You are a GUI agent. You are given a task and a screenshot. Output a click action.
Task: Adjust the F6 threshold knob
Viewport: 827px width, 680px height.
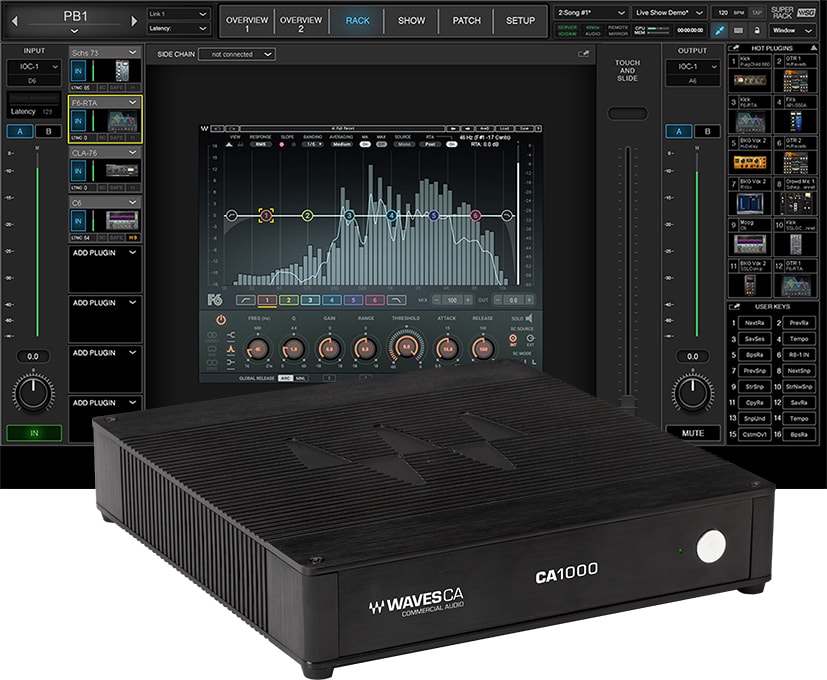pos(407,348)
